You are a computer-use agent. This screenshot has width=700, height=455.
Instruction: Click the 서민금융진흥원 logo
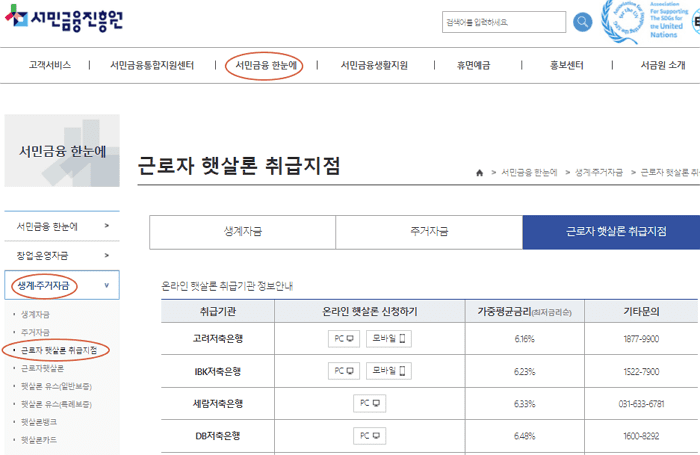pyautogui.click(x=63, y=19)
